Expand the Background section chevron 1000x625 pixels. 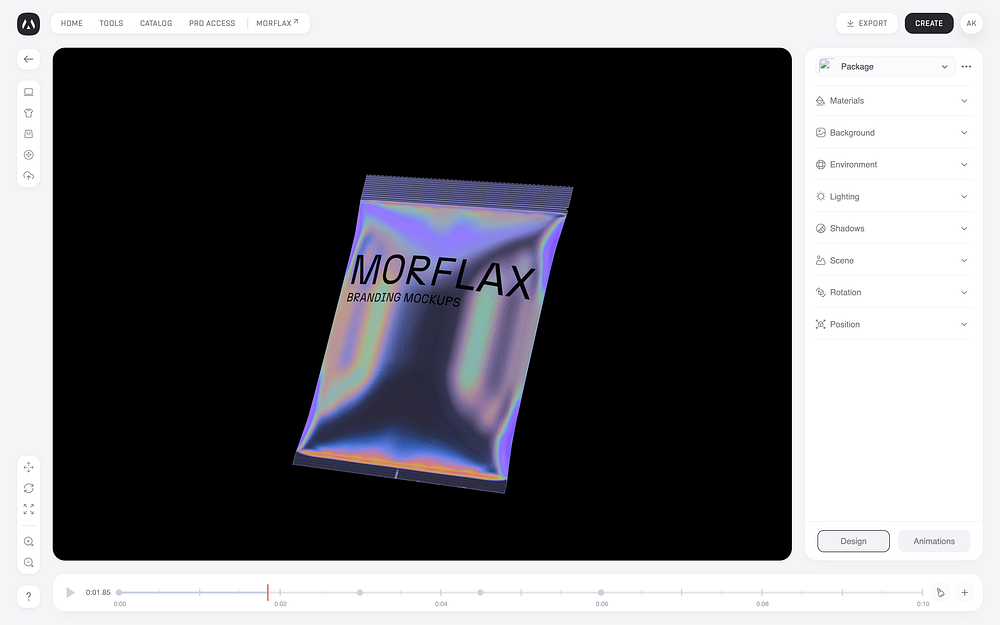coord(964,133)
